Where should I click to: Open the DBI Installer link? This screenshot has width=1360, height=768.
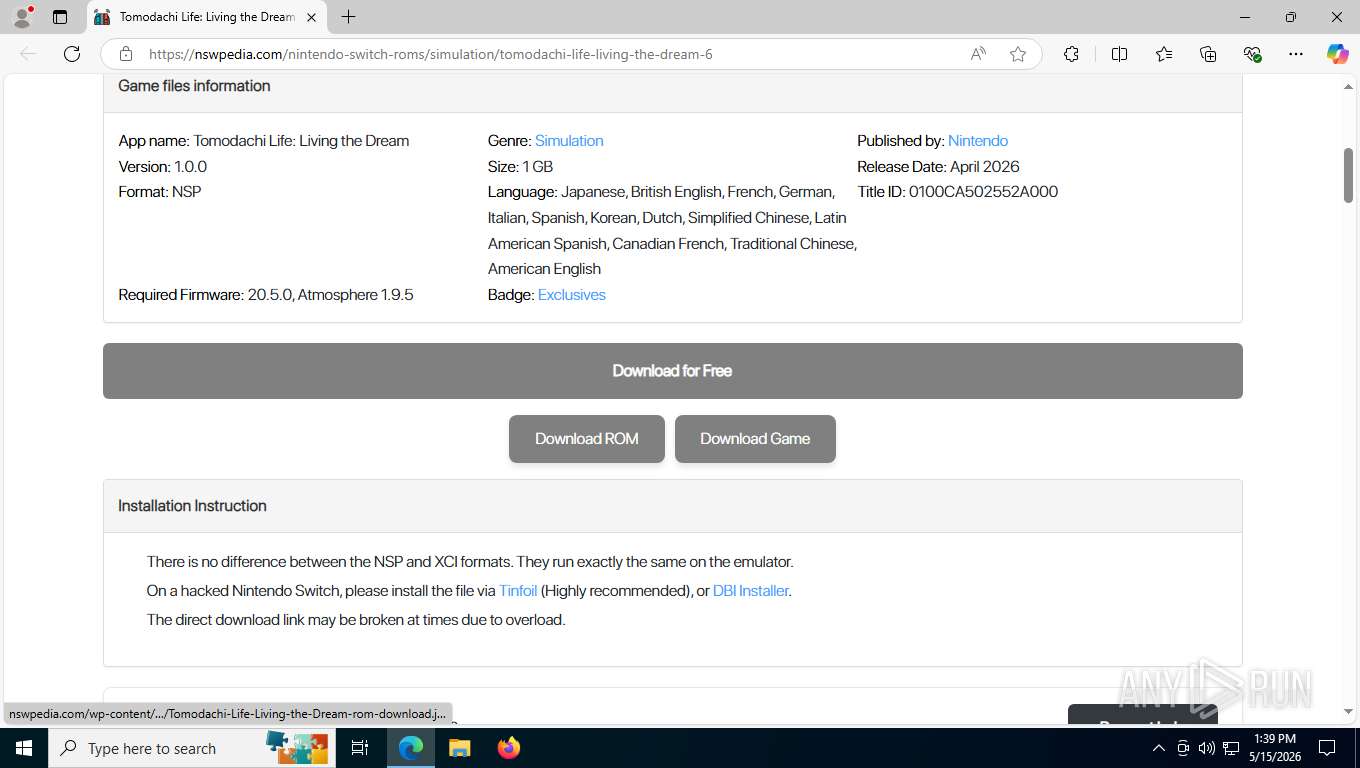[x=751, y=591]
